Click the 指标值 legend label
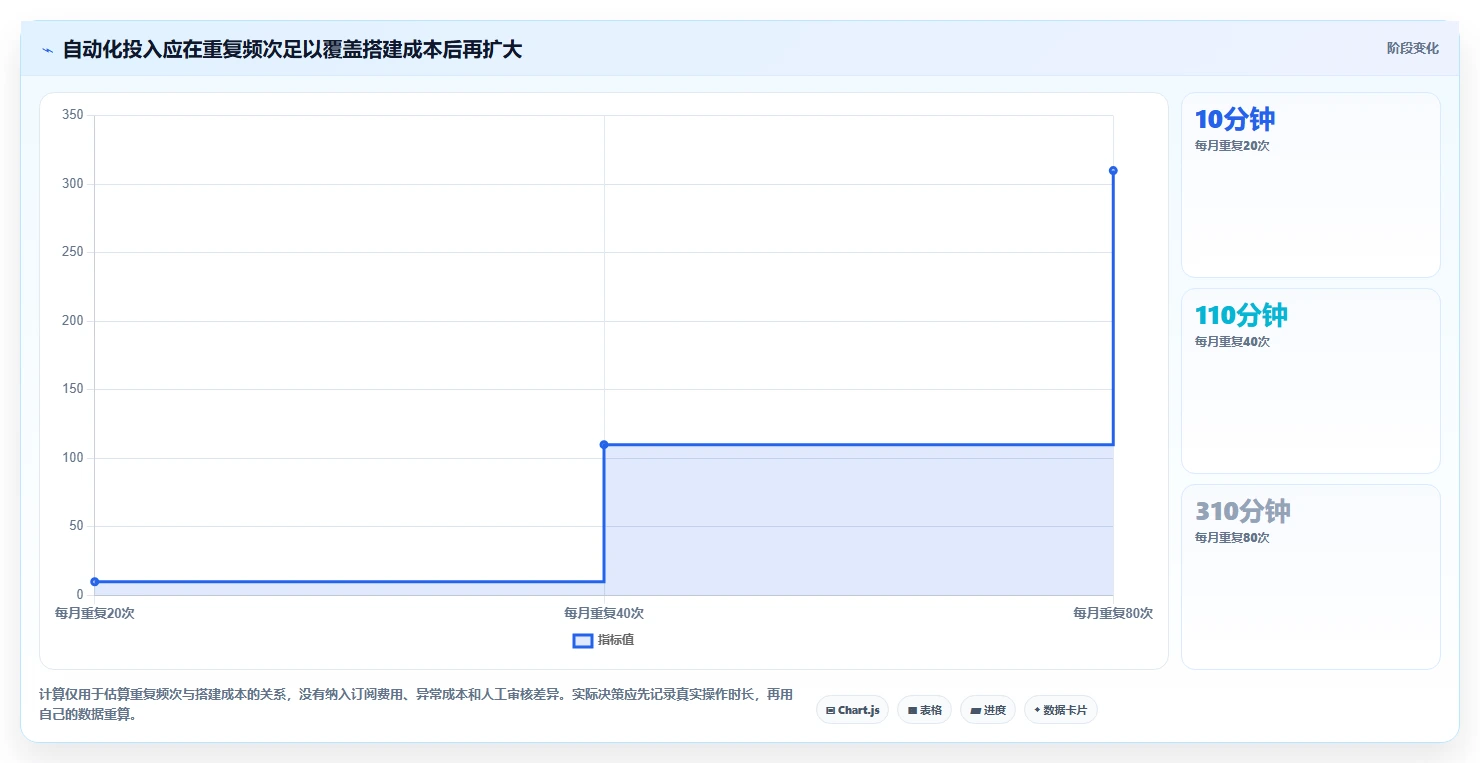1480x763 pixels. [616, 640]
